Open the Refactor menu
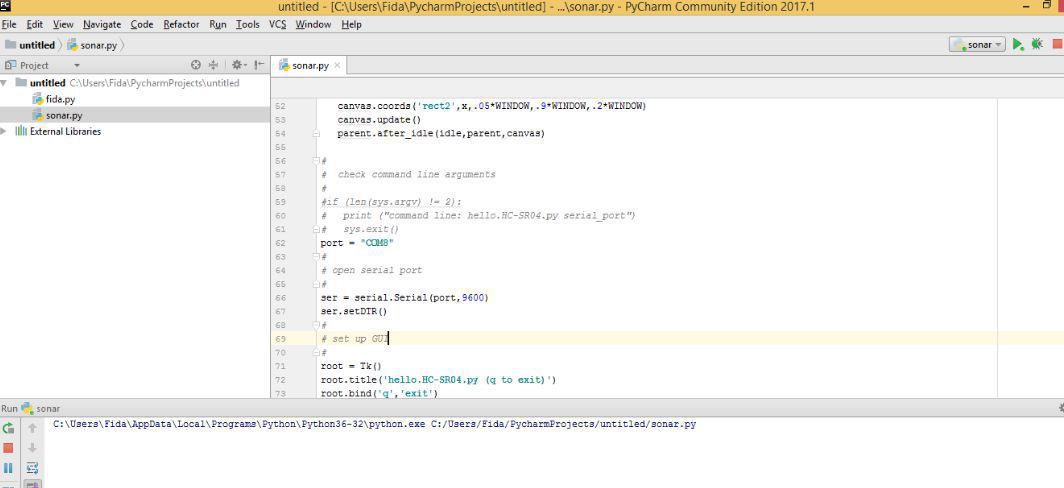1064x488 pixels. [x=181, y=24]
